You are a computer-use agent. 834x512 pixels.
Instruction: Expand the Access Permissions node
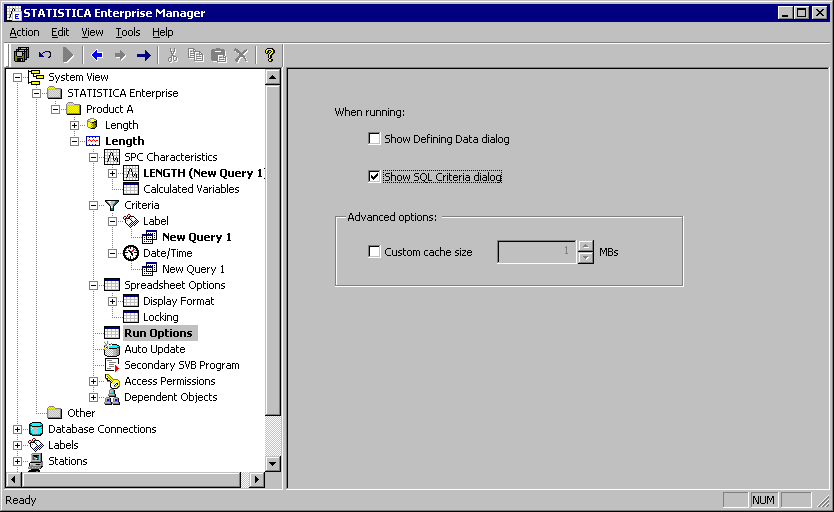click(94, 381)
